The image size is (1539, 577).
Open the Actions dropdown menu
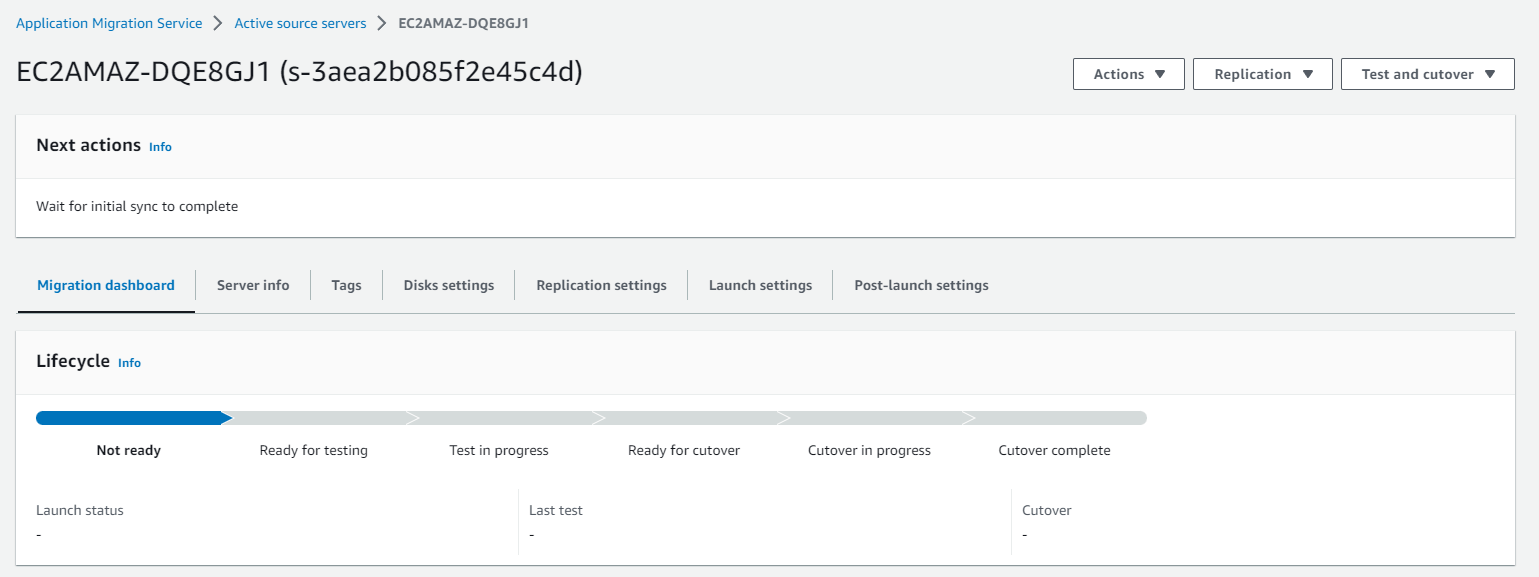[x=1128, y=74]
